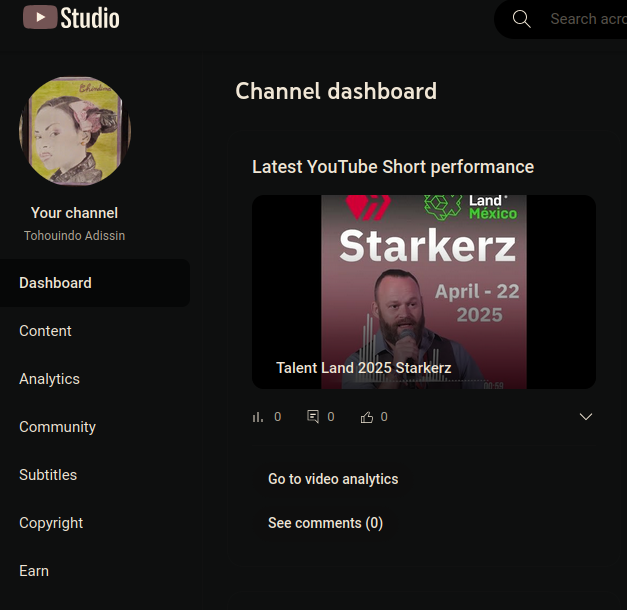The image size is (627, 610).
Task: Click the views bar chart icon
Action: click(x=258, y=417)
